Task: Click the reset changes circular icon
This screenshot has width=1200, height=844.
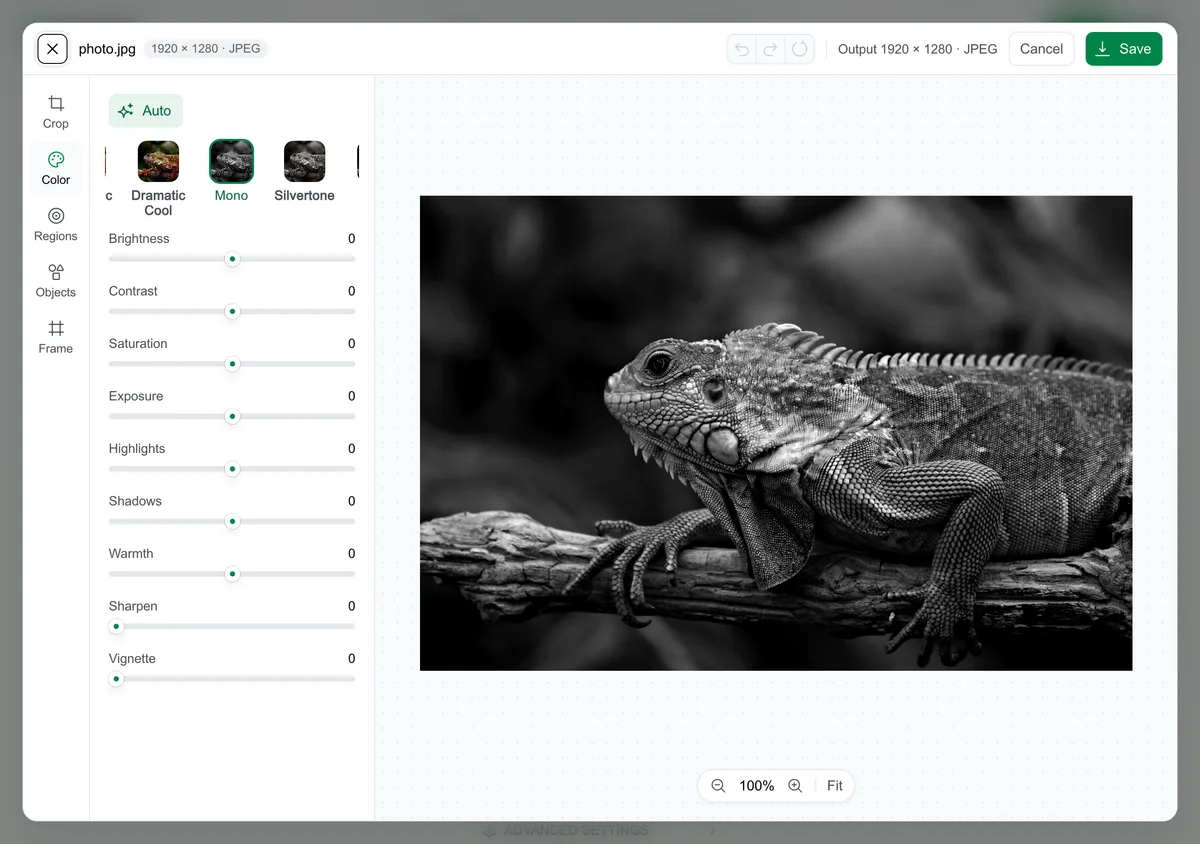Action: tap(799, 49)
